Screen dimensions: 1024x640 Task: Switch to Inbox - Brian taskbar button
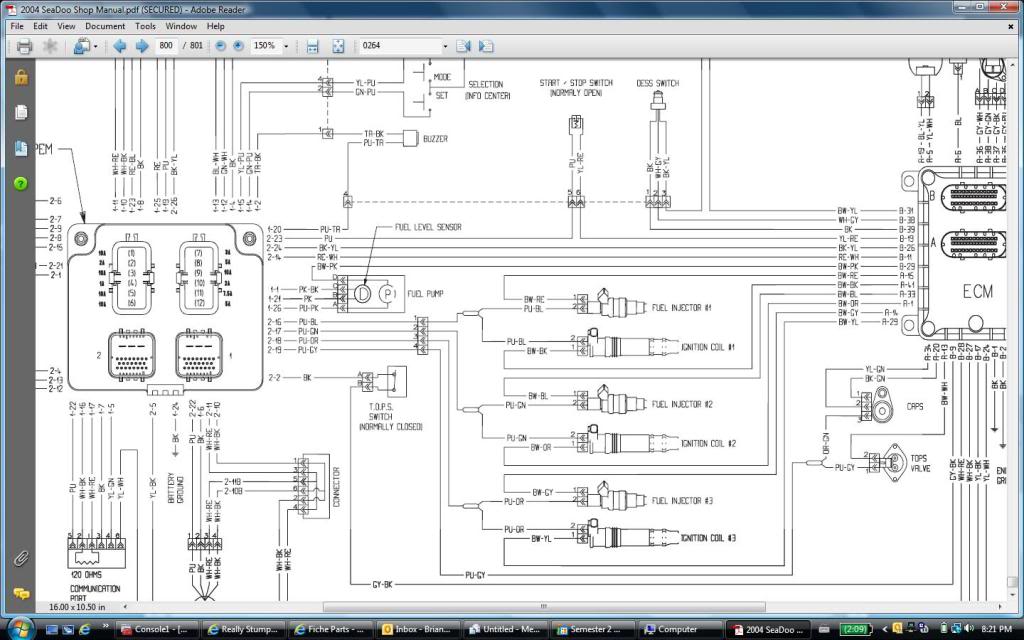(418, 630)
